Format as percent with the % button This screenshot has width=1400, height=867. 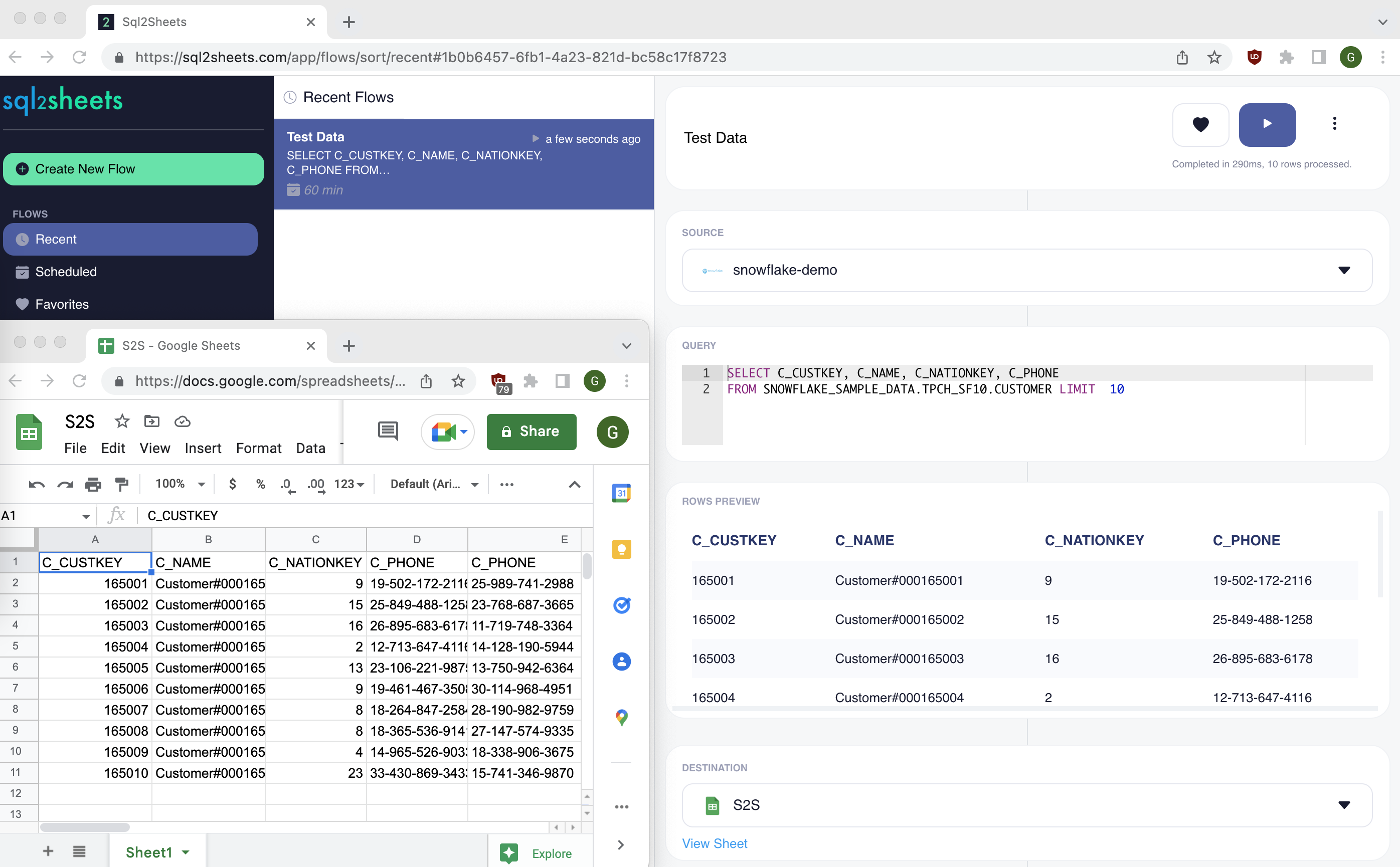[260, 485]
